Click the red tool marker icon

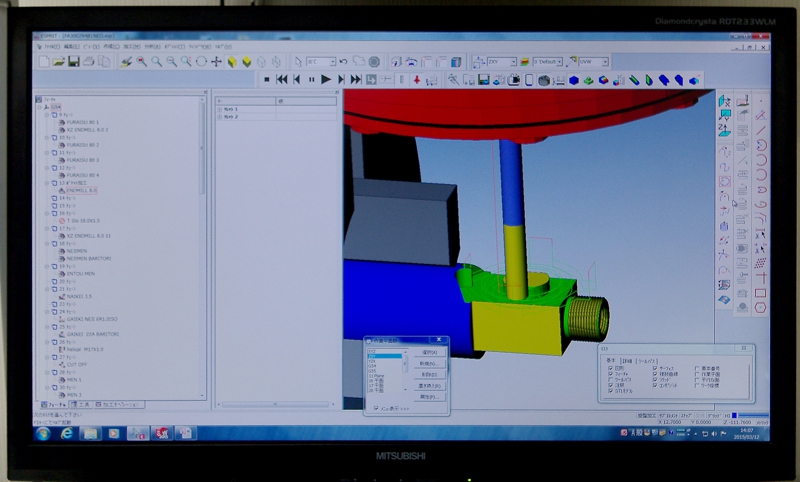[x=417, y=80]
